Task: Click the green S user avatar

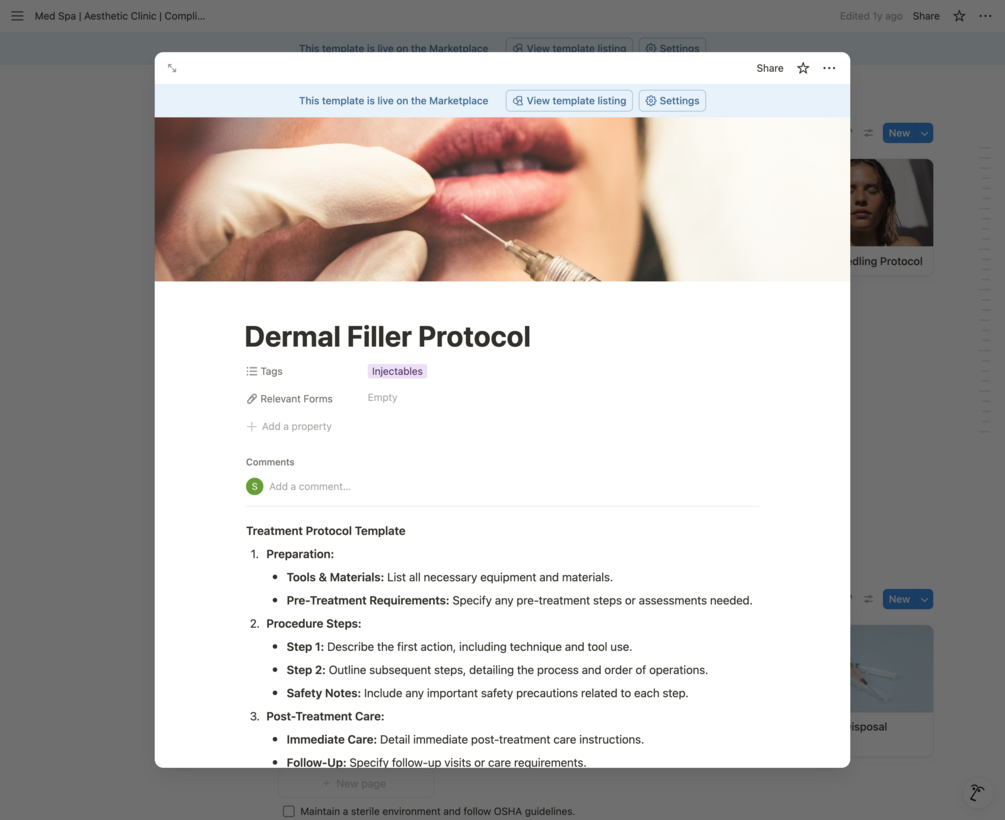Action: coord(254,487)
